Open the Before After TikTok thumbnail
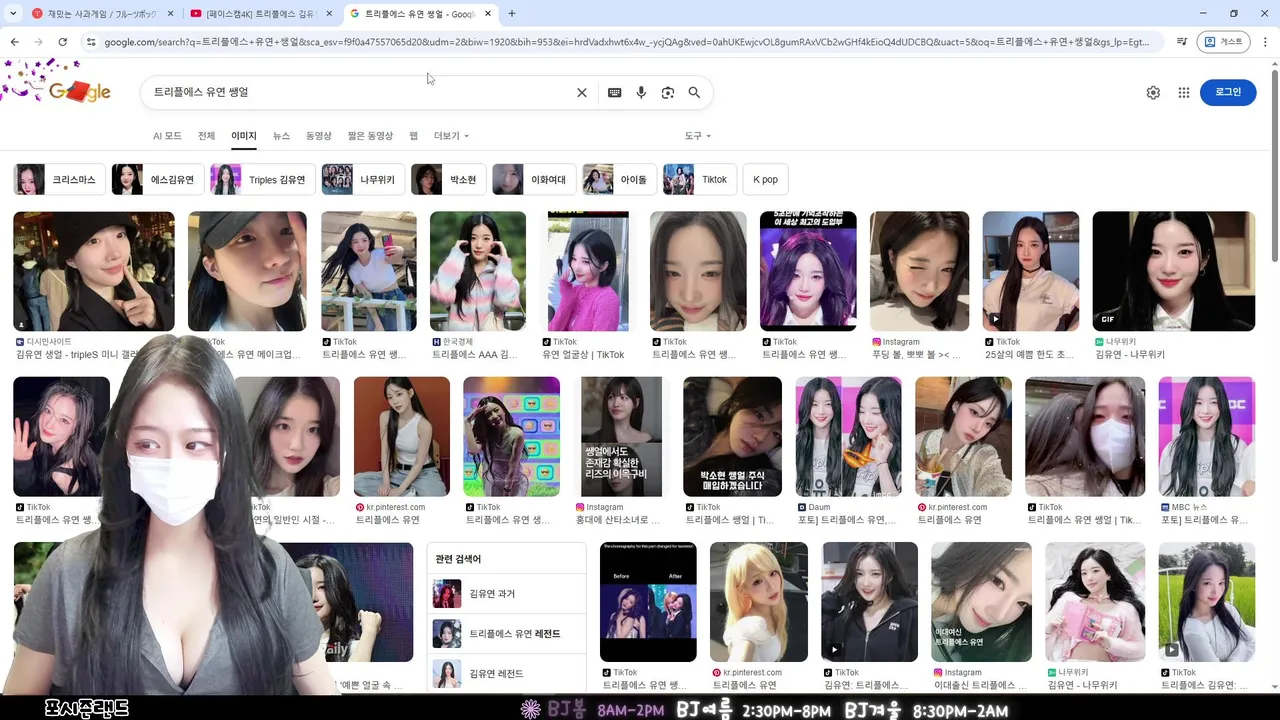This screenshot has height=720, width=1280. [648, 602]
